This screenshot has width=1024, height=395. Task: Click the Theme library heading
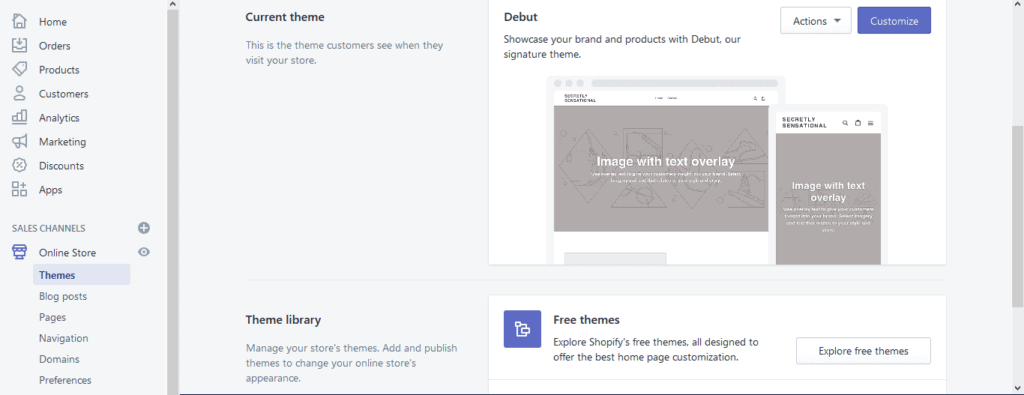click(283, 320)
